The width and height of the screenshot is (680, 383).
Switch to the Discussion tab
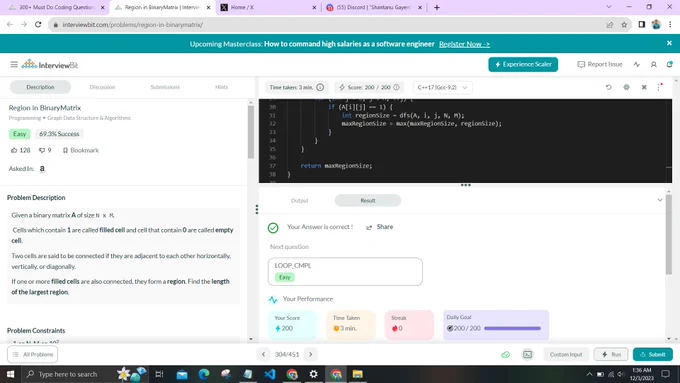(x=102, y=87)
